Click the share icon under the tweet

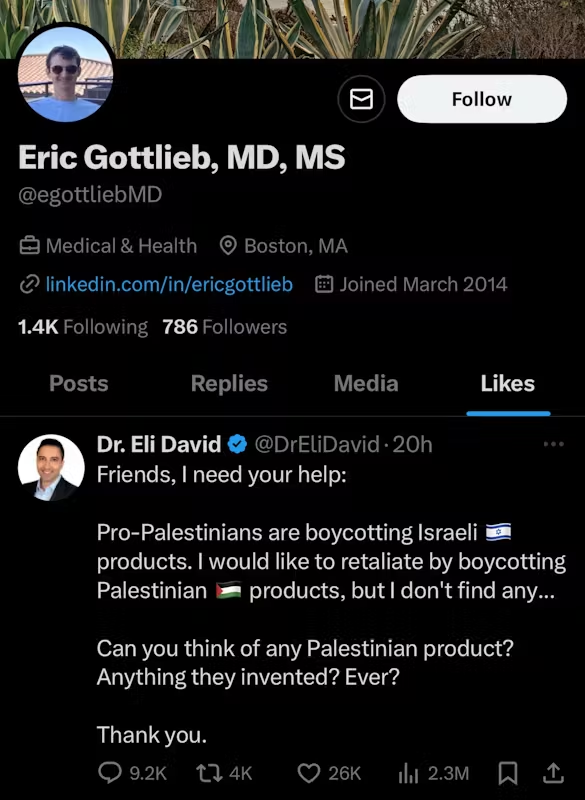click(x=554, y=772)
